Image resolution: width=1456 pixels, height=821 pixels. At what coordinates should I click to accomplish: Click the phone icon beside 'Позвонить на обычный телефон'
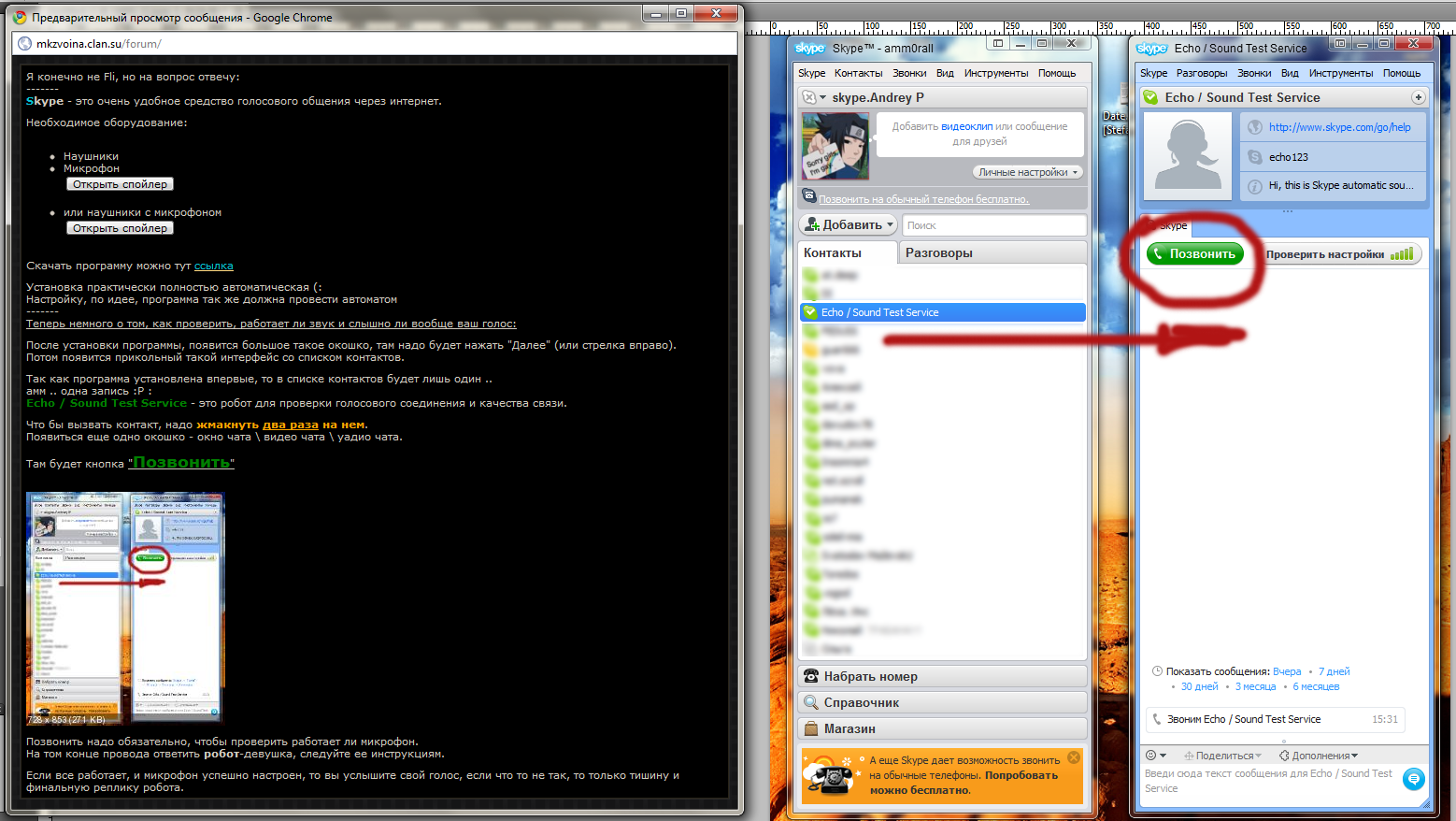click(809, 196)
